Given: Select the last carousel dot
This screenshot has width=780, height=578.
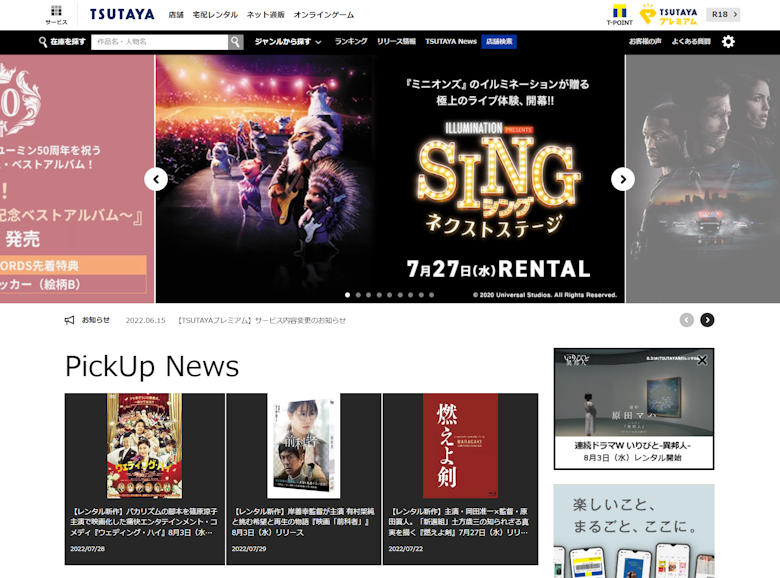Looking at the screenshot, I should (x=432, y=295).
